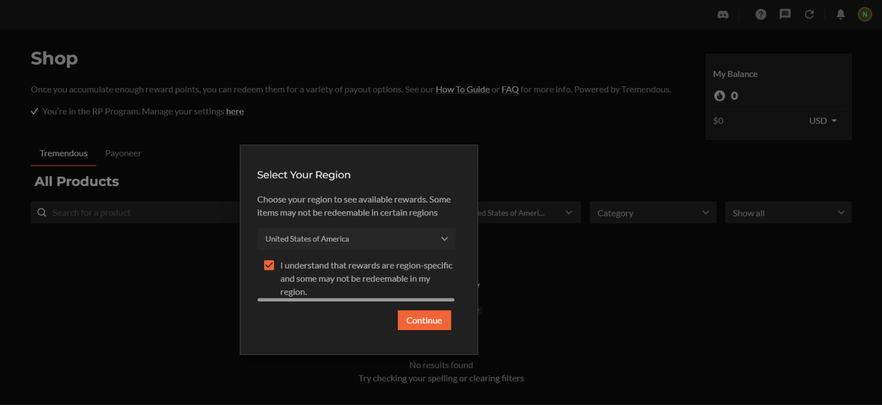Click the $0 balance value
This screenshot has width=882, height=405.
coord(718,121)
